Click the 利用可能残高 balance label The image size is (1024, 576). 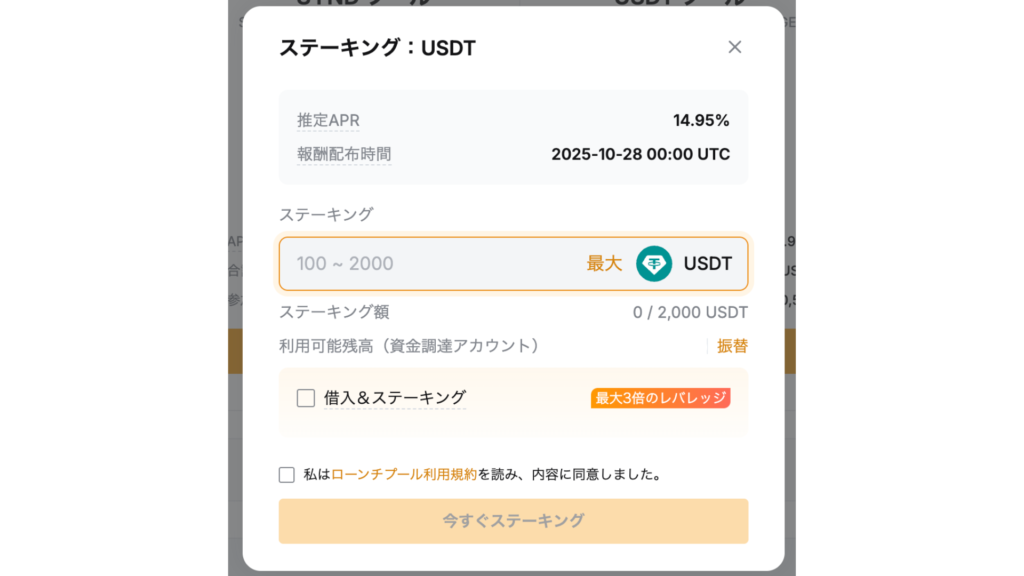click(409, 346)
